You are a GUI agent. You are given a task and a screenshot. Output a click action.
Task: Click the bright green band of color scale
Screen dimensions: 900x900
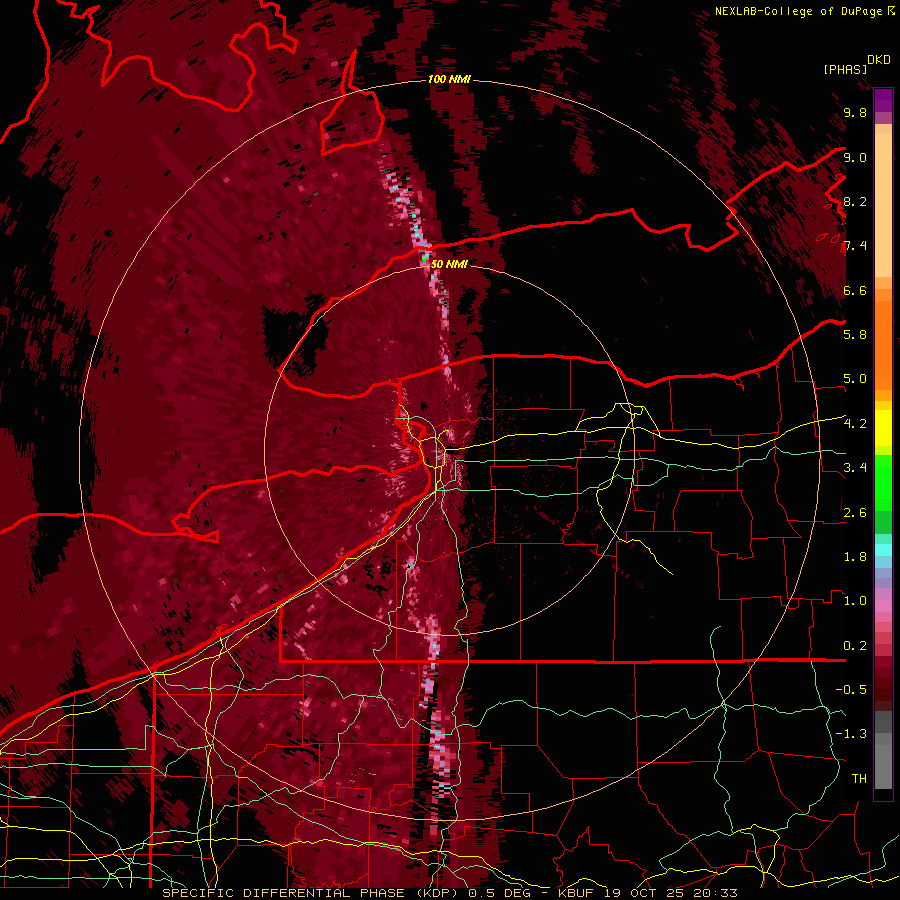click(883, 482)
